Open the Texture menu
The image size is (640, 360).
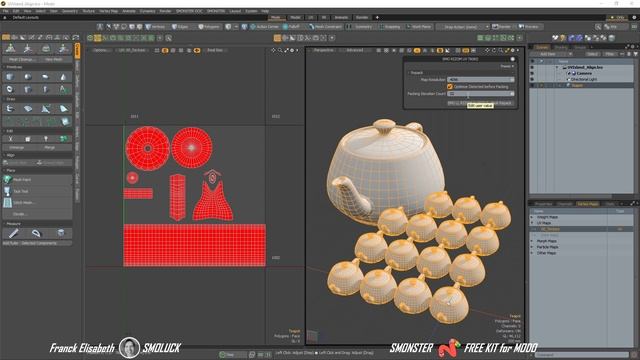89,11
